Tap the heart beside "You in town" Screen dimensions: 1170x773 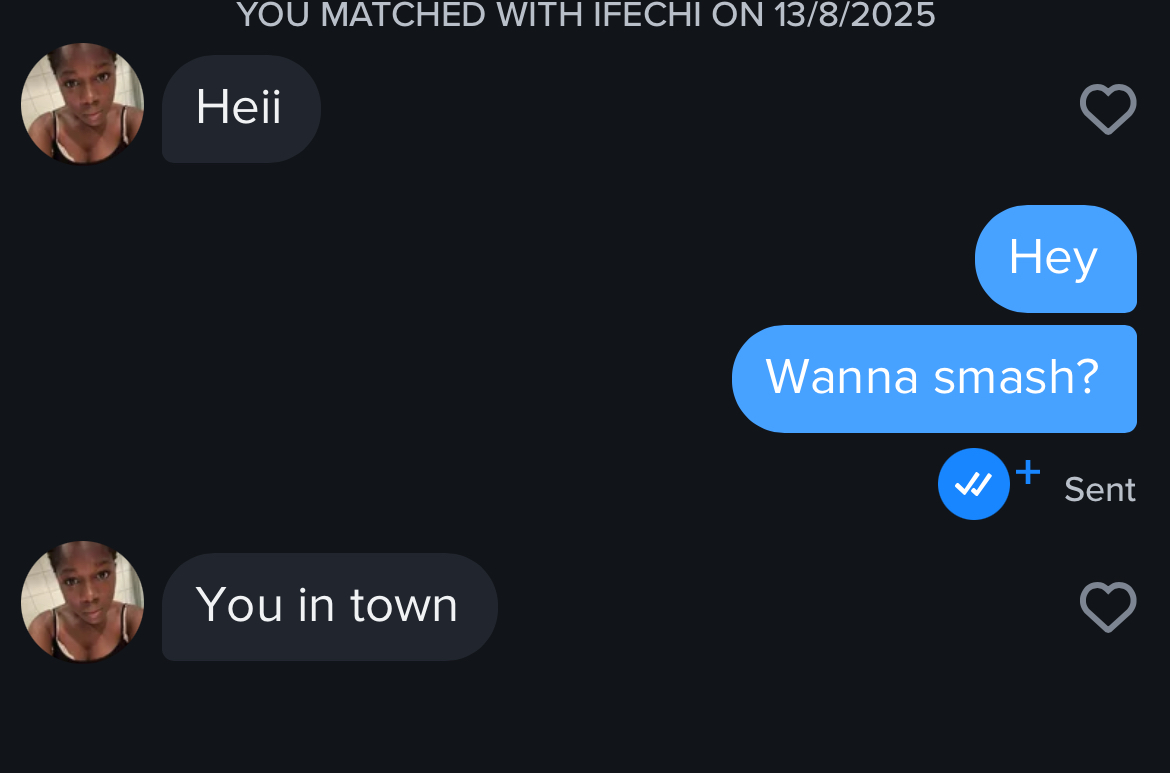click(x=1108, y=607)
